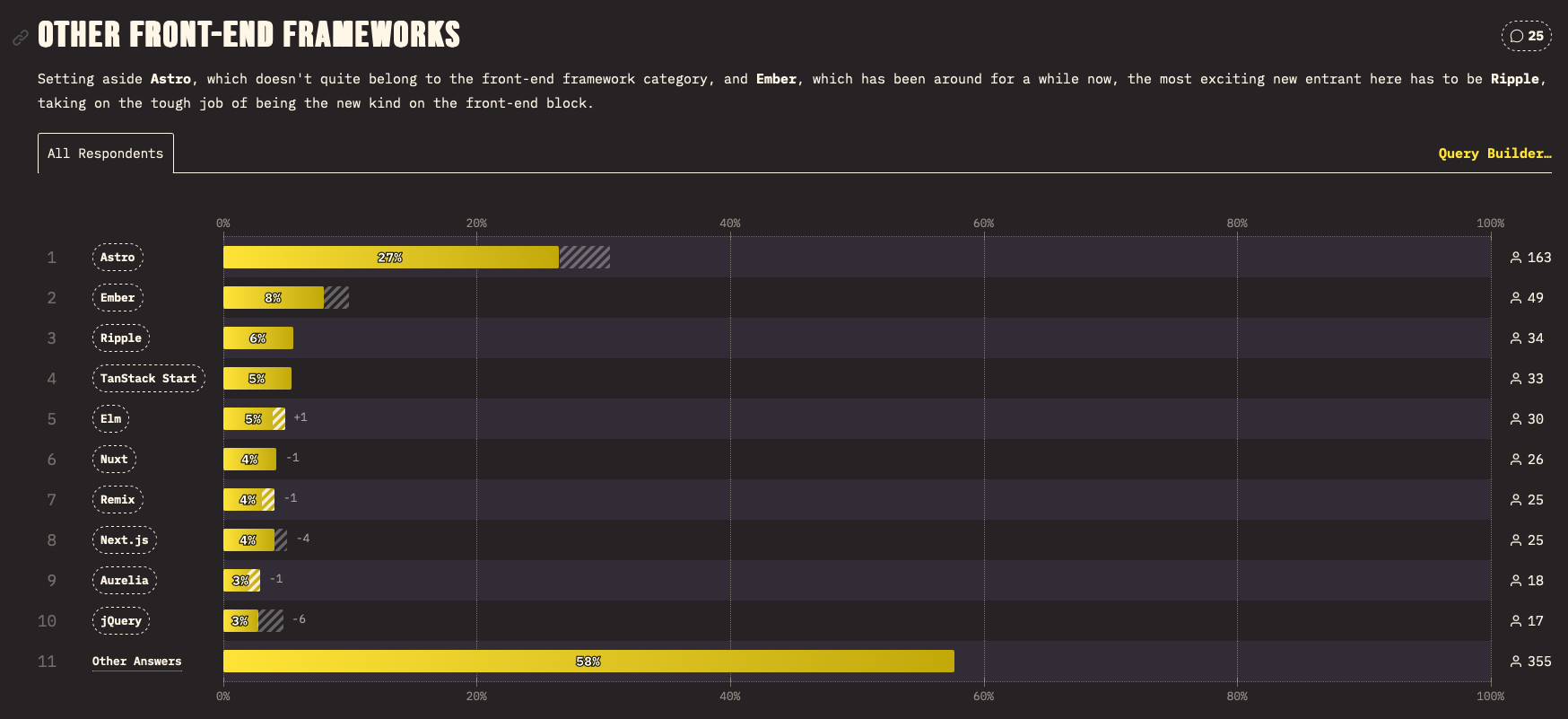
Task: Click the person icon in the Elm row
Action: pos(1516,419)
